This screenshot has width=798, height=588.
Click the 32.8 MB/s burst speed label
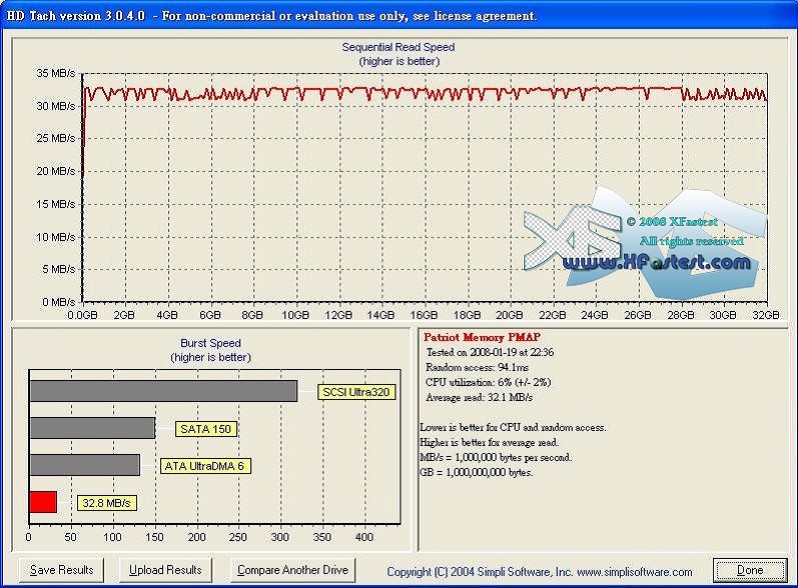(106, 503)
